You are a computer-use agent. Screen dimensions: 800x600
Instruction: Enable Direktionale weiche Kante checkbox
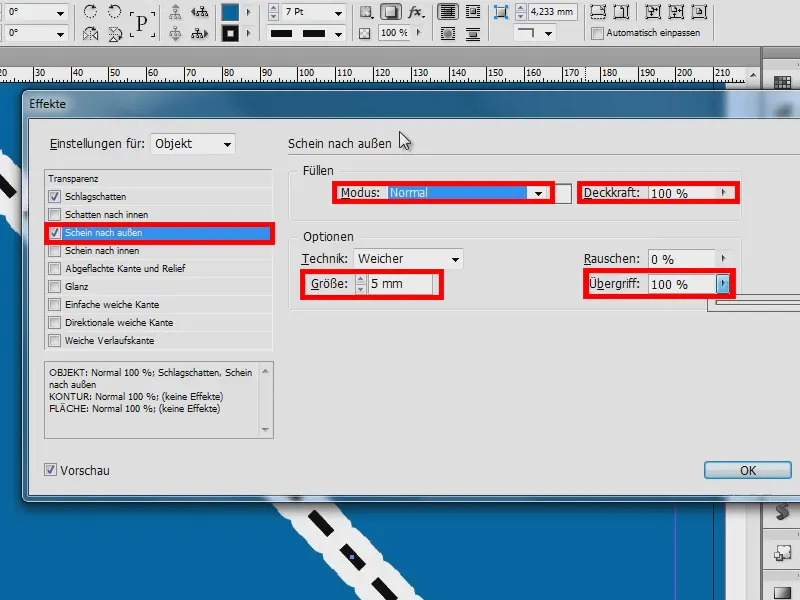tap(55, 322)
